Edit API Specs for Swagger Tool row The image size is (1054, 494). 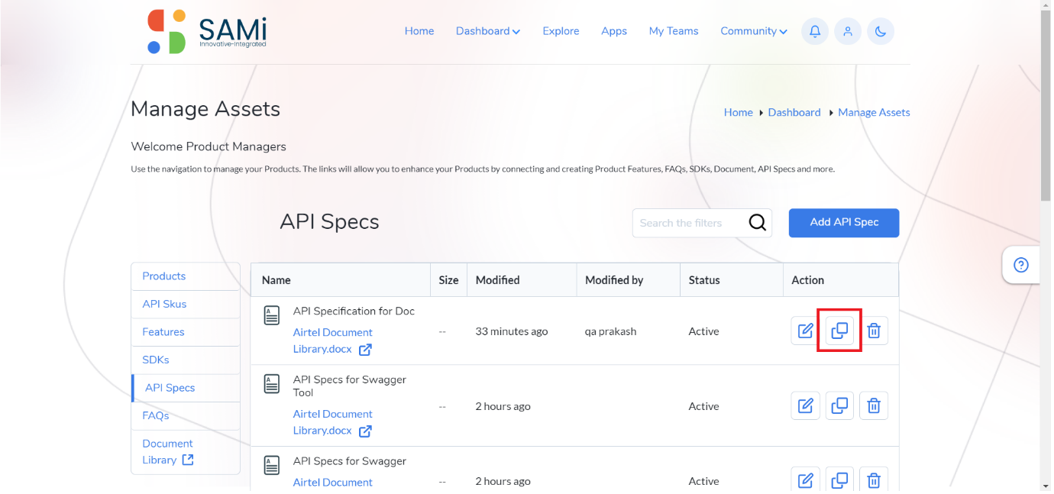click(805, 406)
